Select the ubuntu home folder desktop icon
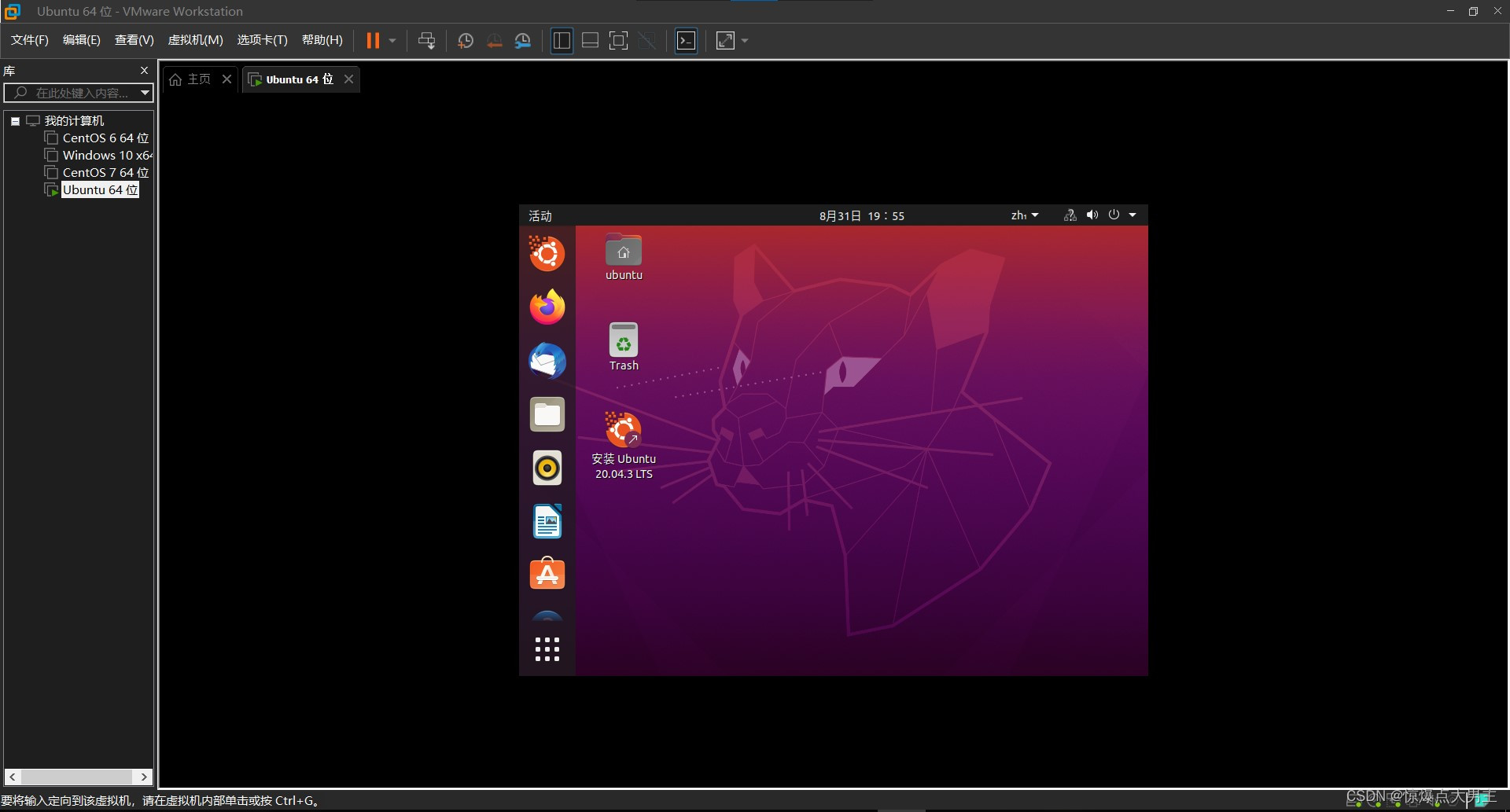The image size is (1510, 812). click(x=624, y=257)
